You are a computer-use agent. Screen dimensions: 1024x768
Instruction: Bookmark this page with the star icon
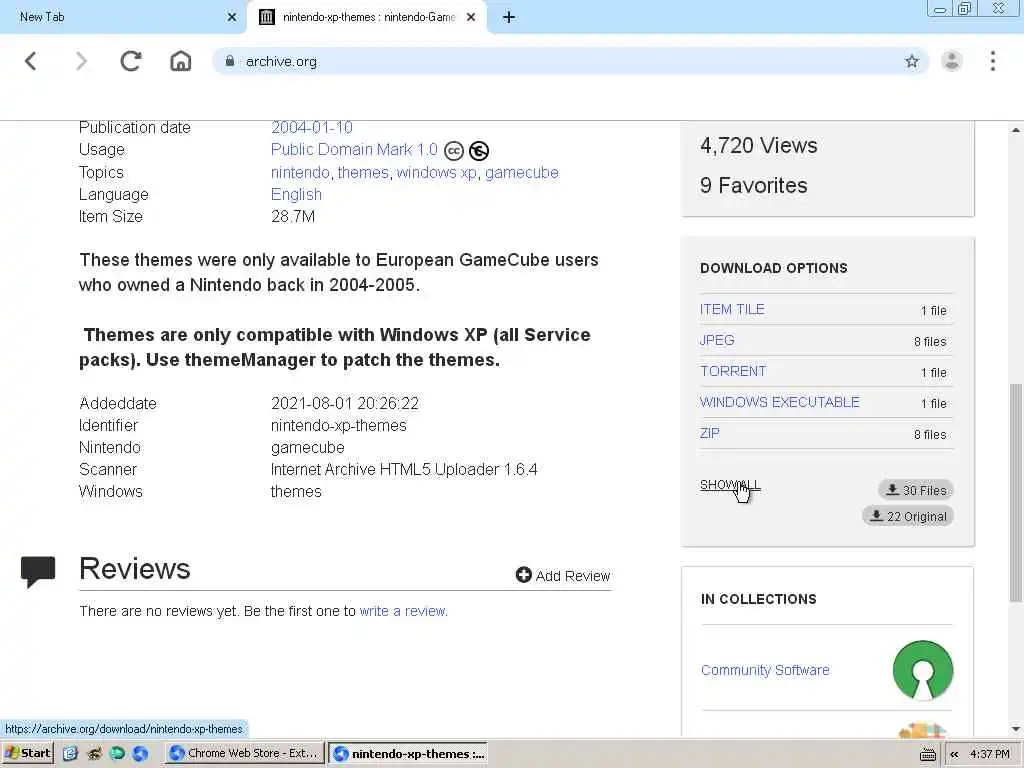point(912,61)
